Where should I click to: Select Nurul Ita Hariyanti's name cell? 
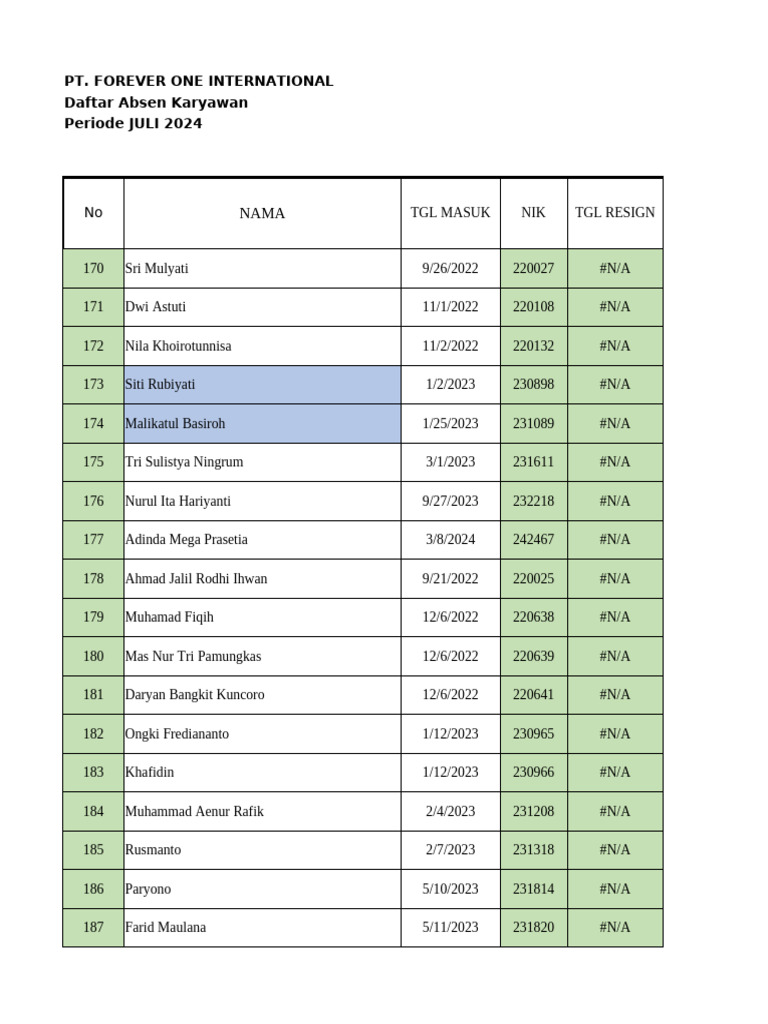click(178, 501)
